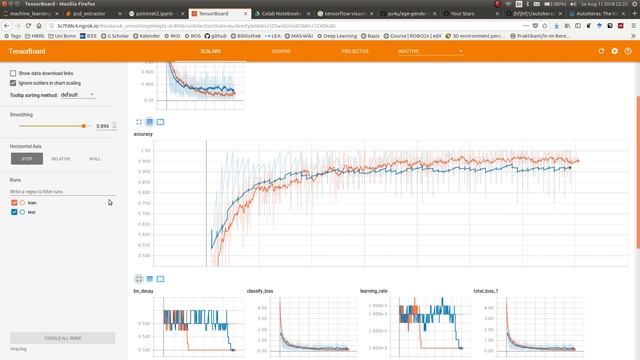Screen dimensions: 640x360
Task: Switch to the SCALARS tab
Action: (x=211, y=51)
